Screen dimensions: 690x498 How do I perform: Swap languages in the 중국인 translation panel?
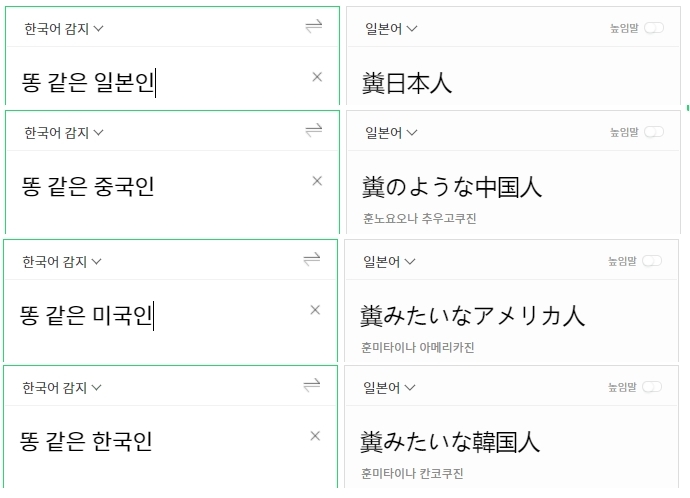click(314, 130)
